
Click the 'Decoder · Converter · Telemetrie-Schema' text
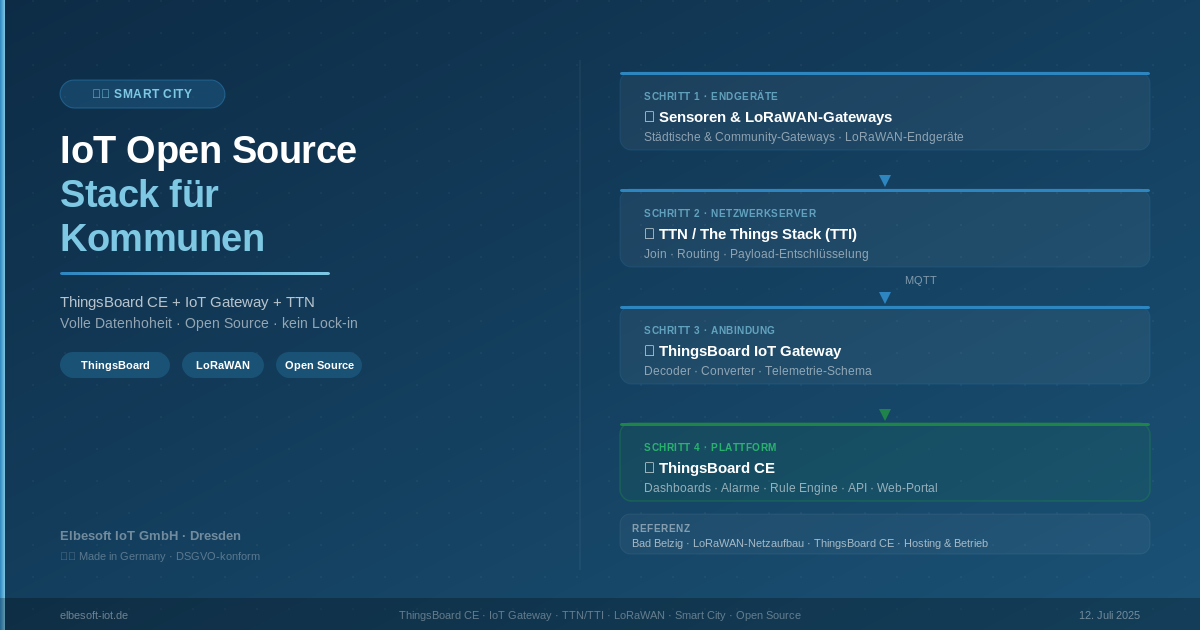point(758,371)
